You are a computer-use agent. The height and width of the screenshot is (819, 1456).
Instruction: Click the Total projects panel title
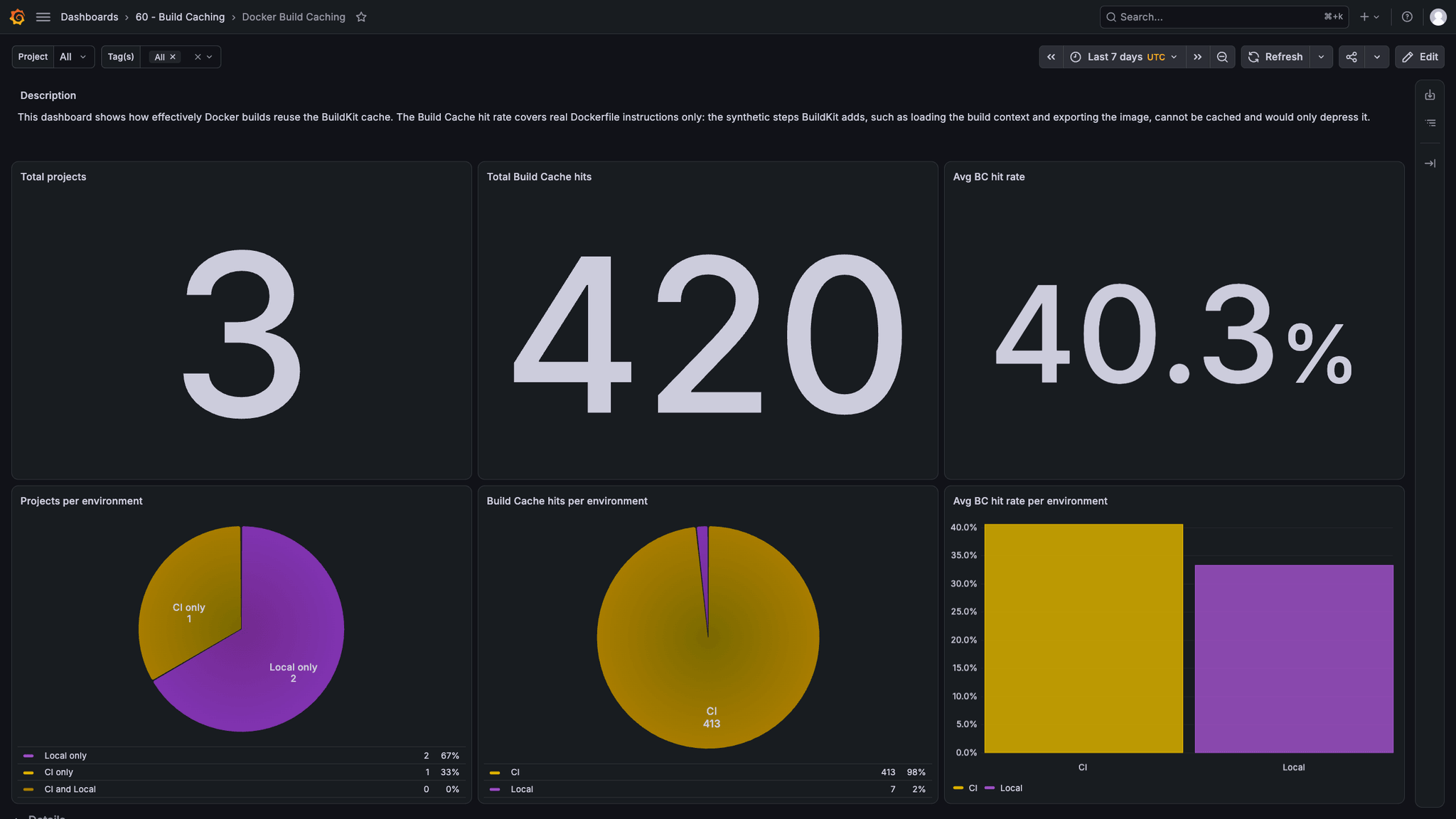[53, 177]
